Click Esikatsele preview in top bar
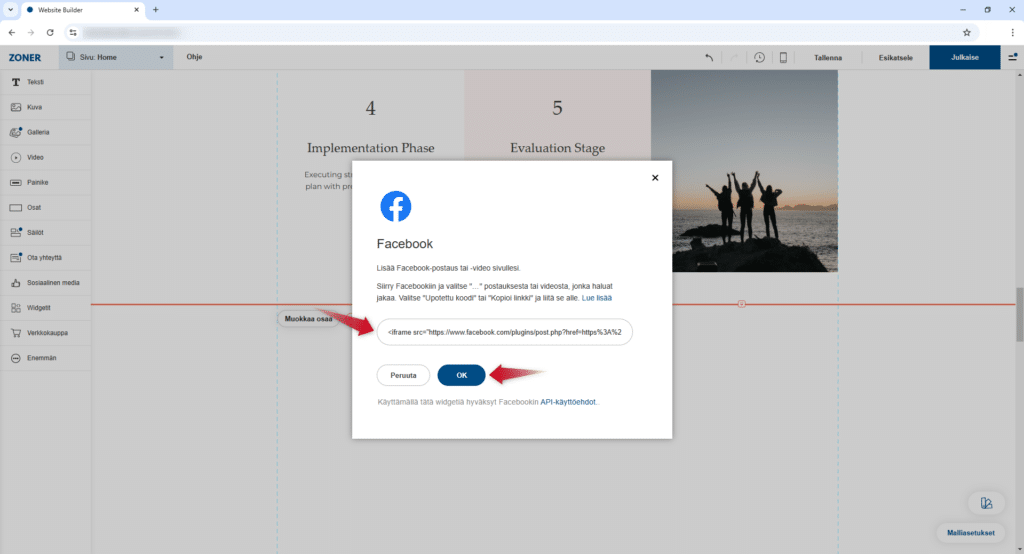The image size is (1024, 554). click(x=897, y=58)
